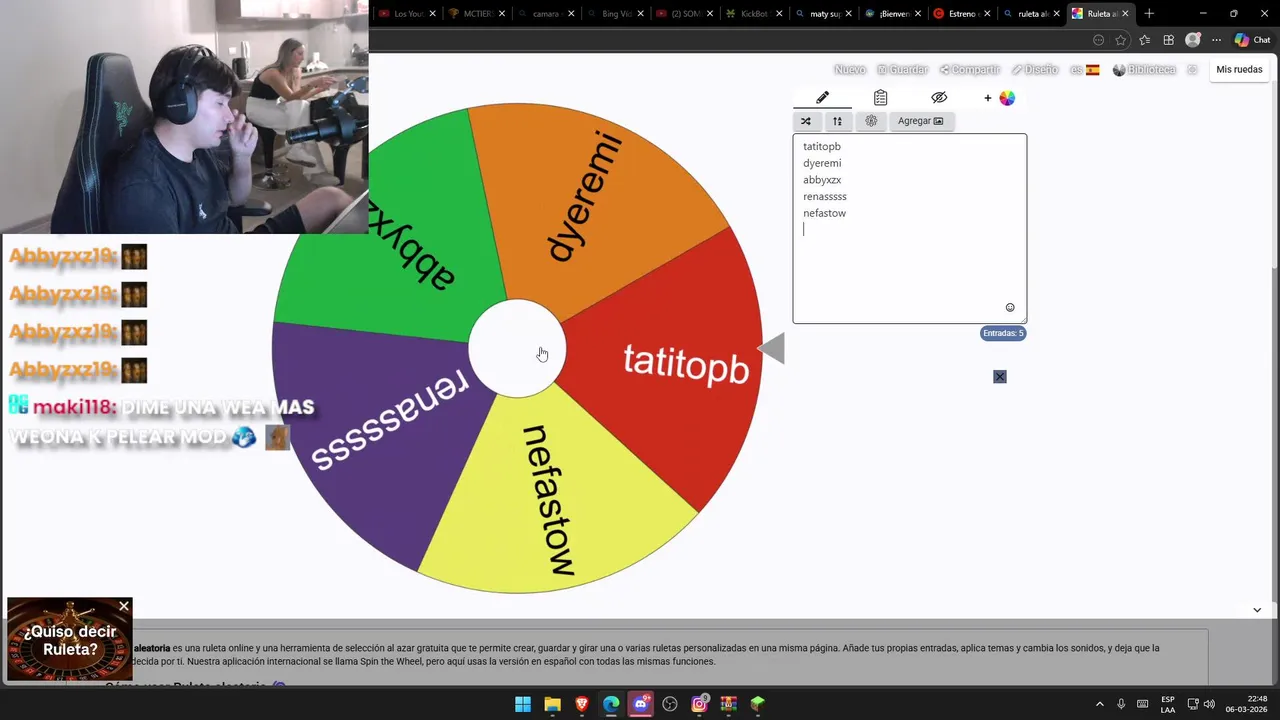1280x720 pixels.
Task: Click Guardar to save the wheel
Action: 903,70
